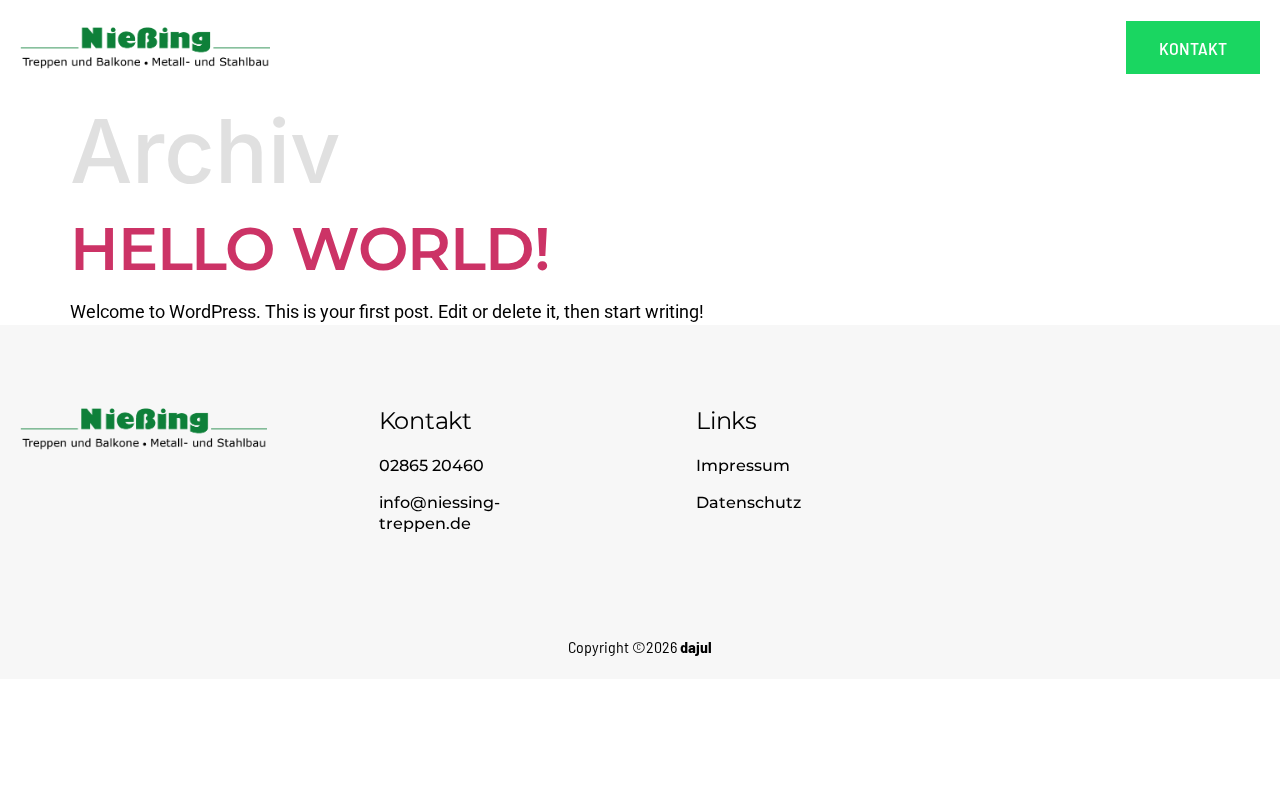Click header tagline text Treppen und Balkone
This screenshot has height=800, width=1280.
coord(81,62)
